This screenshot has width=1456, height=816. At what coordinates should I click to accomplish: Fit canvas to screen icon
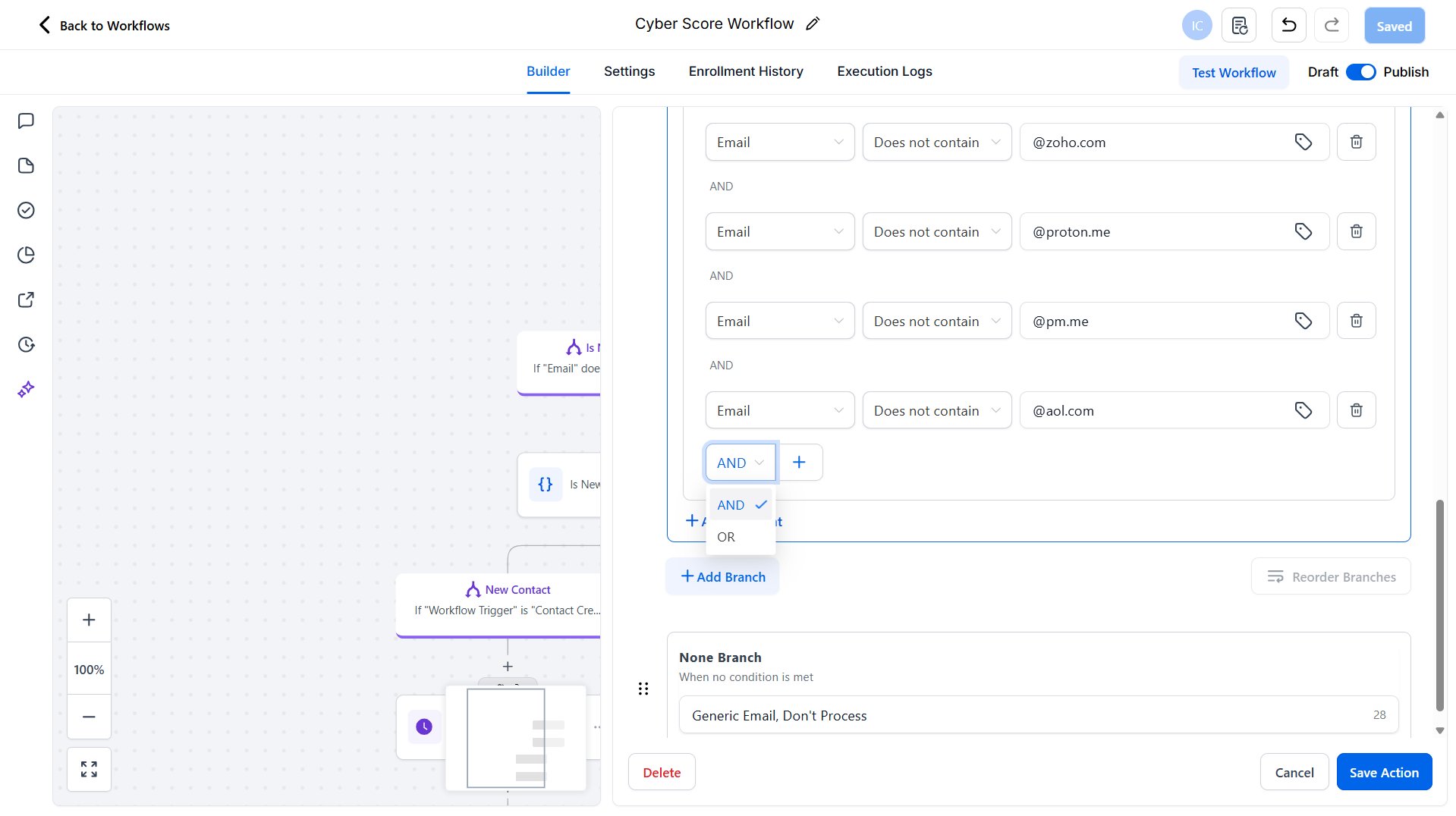pyautogui.click(x=89, y=769)
